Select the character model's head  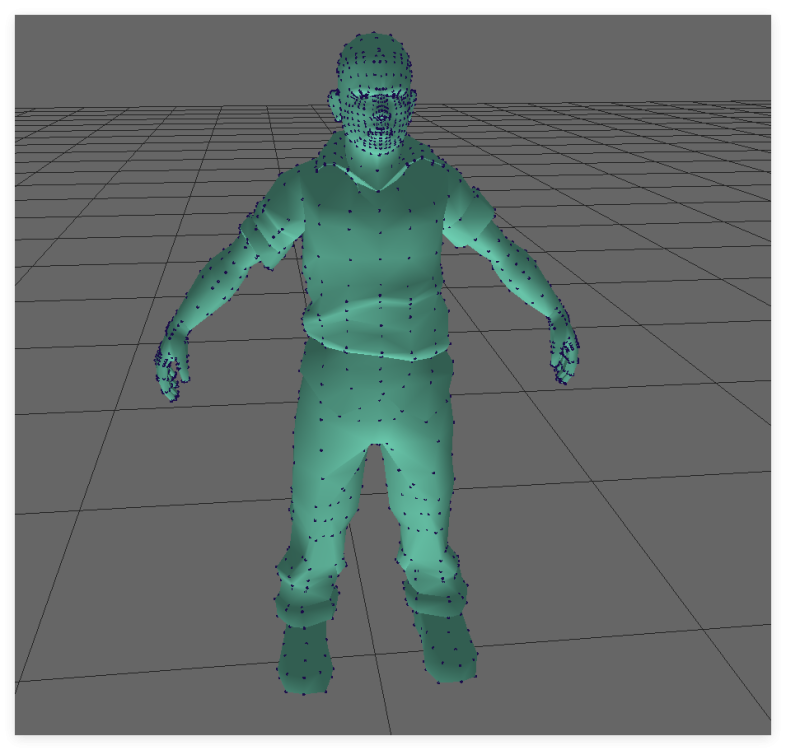(373, 93)
